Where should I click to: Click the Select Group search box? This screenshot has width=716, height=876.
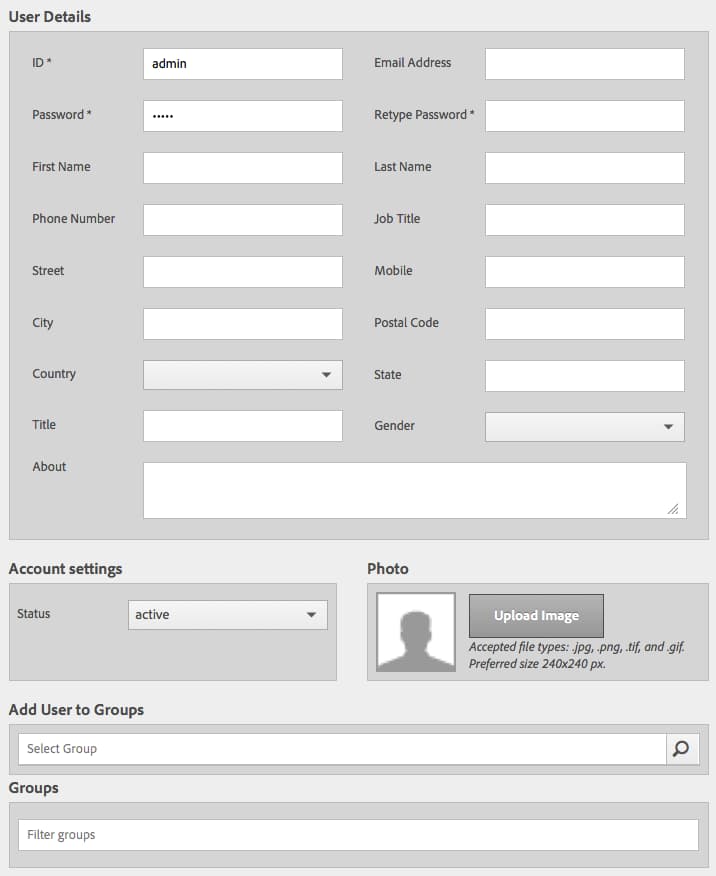pos(342,749)
